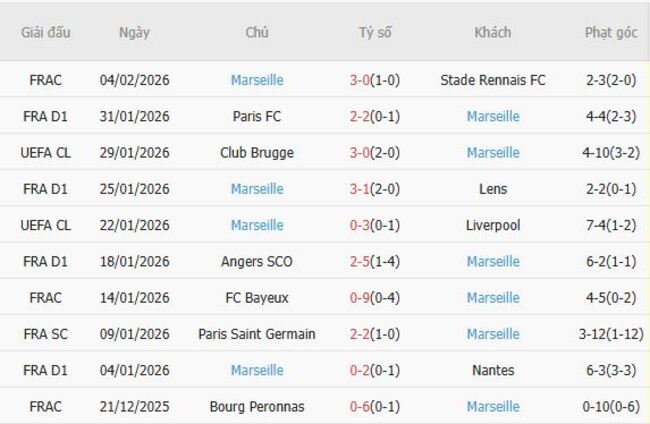Open the Paris Saint Germain team link
Screen dimensions: 650x424
[257, 334]
